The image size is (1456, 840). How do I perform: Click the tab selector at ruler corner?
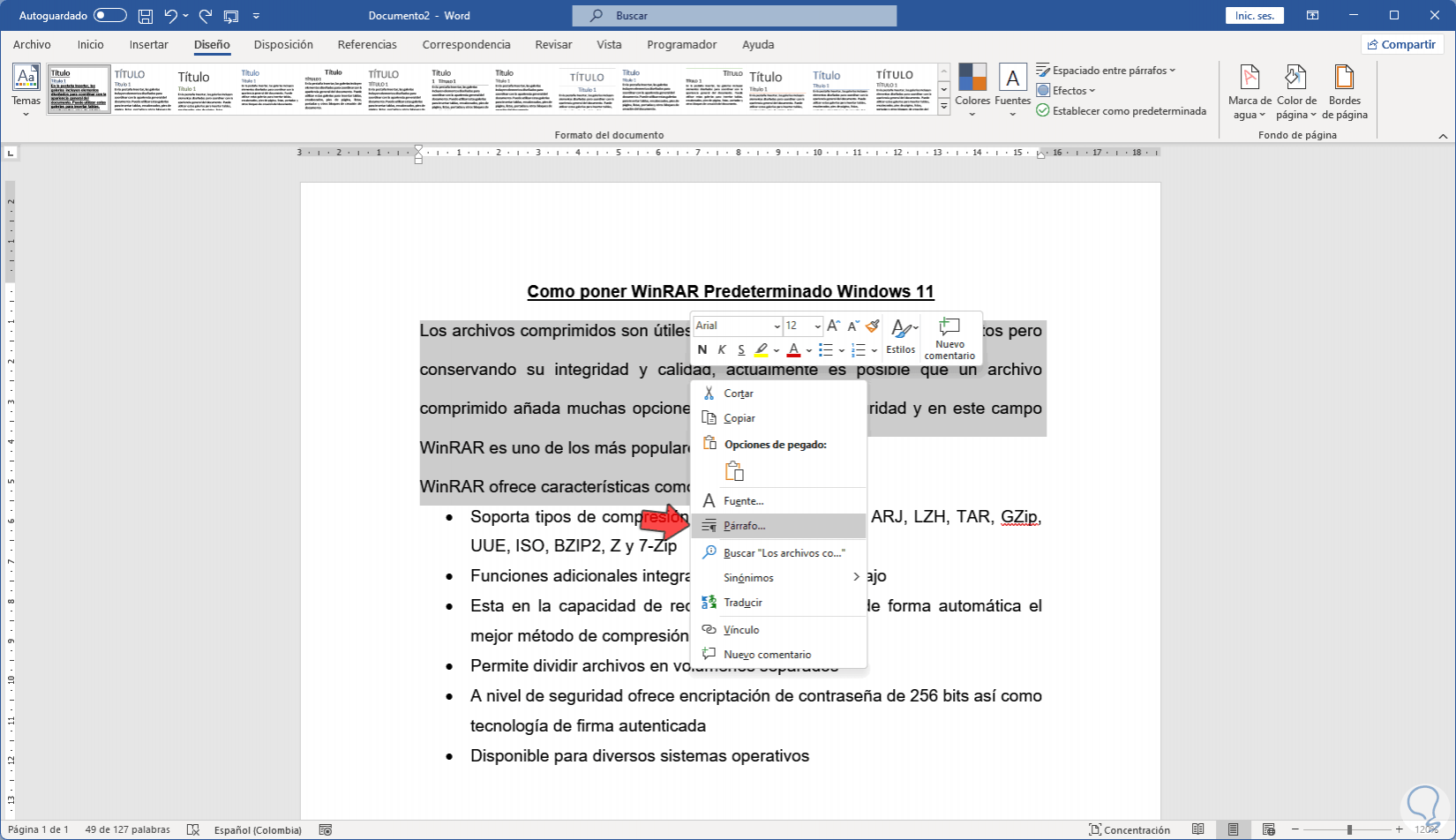coord(11,153)
